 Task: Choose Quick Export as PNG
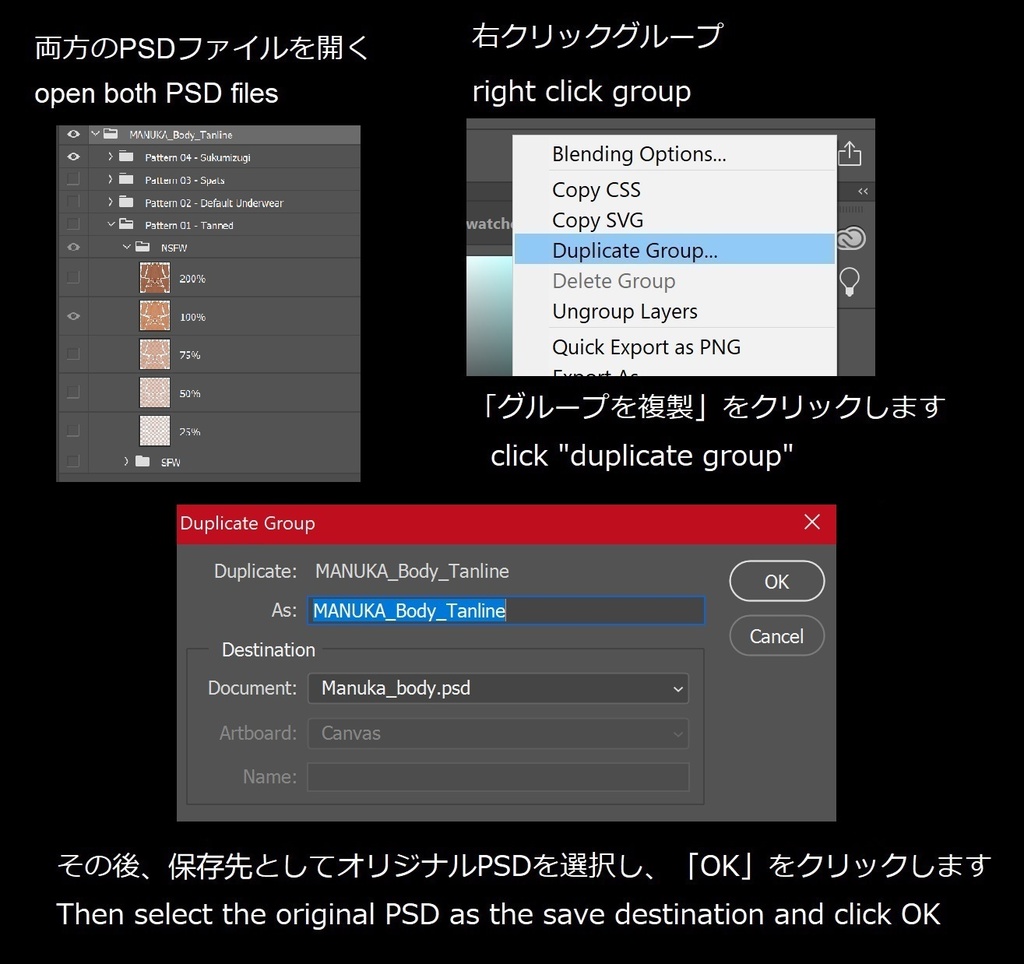(x=646, y=347)
